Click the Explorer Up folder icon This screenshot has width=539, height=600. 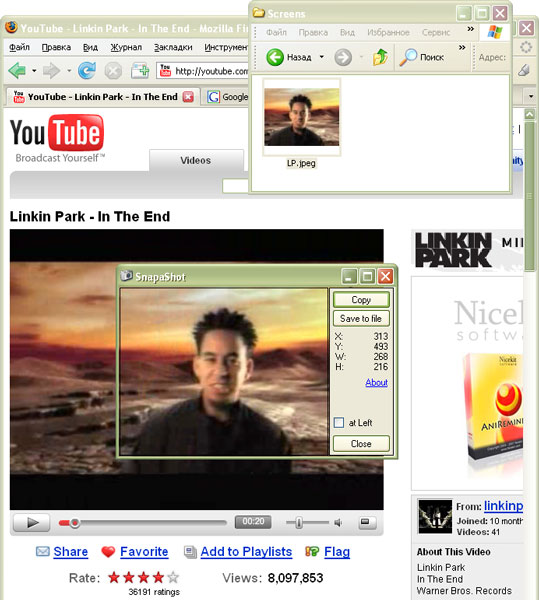(380, 57)
